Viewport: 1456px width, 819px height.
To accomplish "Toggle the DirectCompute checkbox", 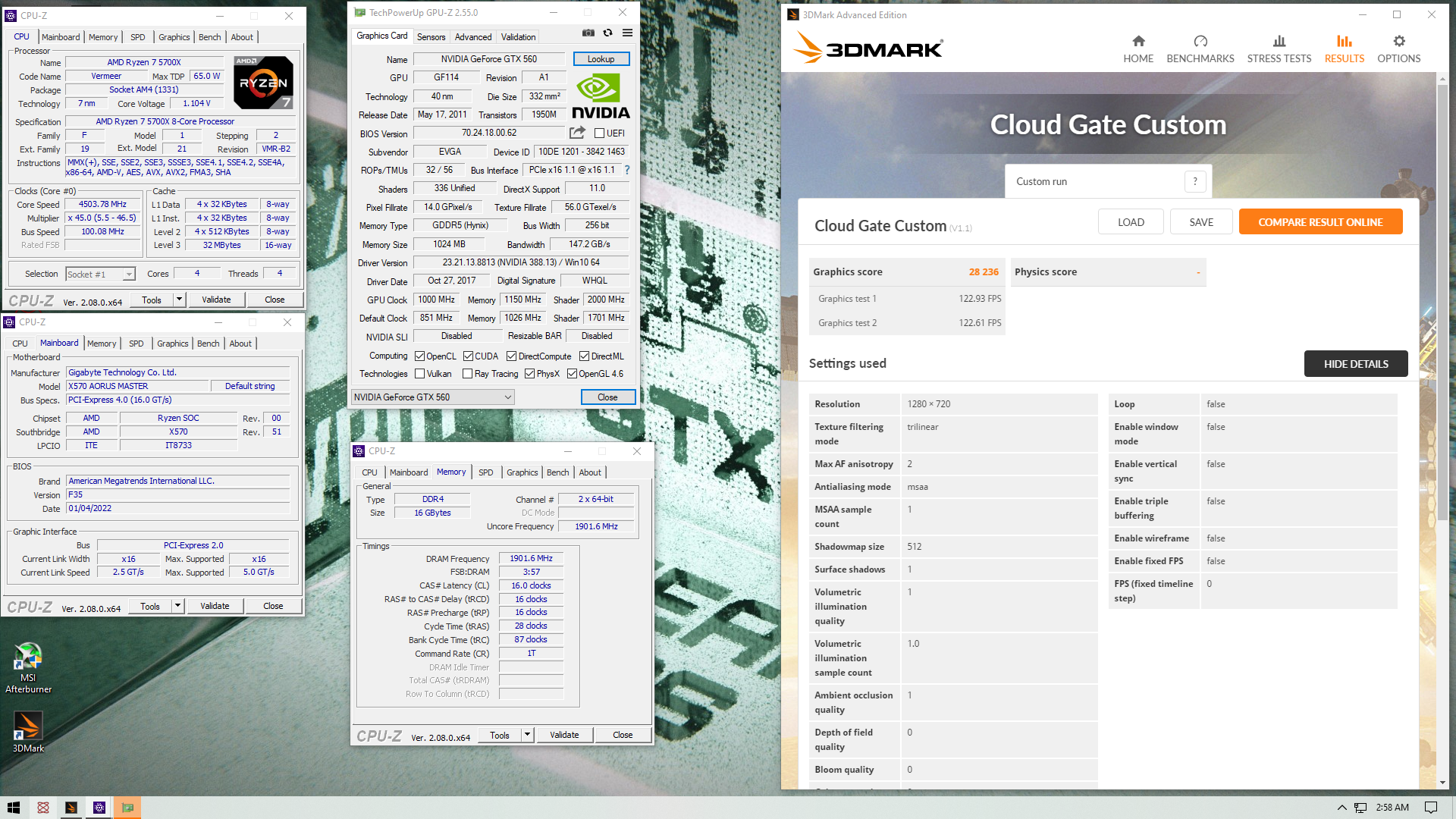I will tap(511, 356).
